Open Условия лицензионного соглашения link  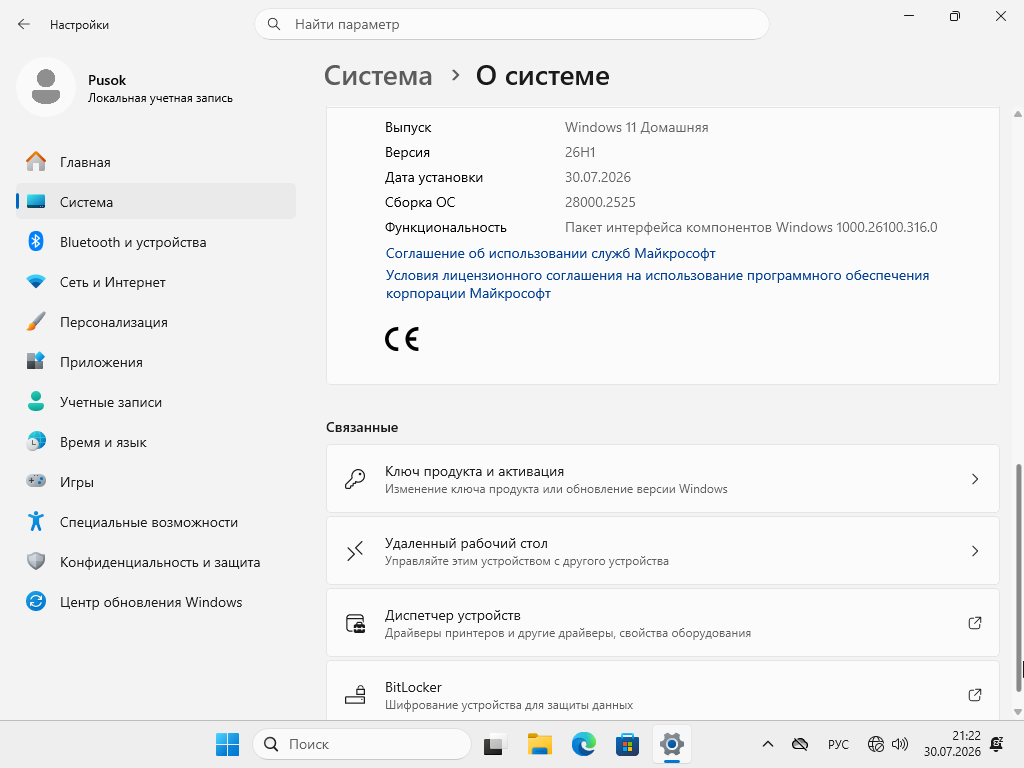657,284
